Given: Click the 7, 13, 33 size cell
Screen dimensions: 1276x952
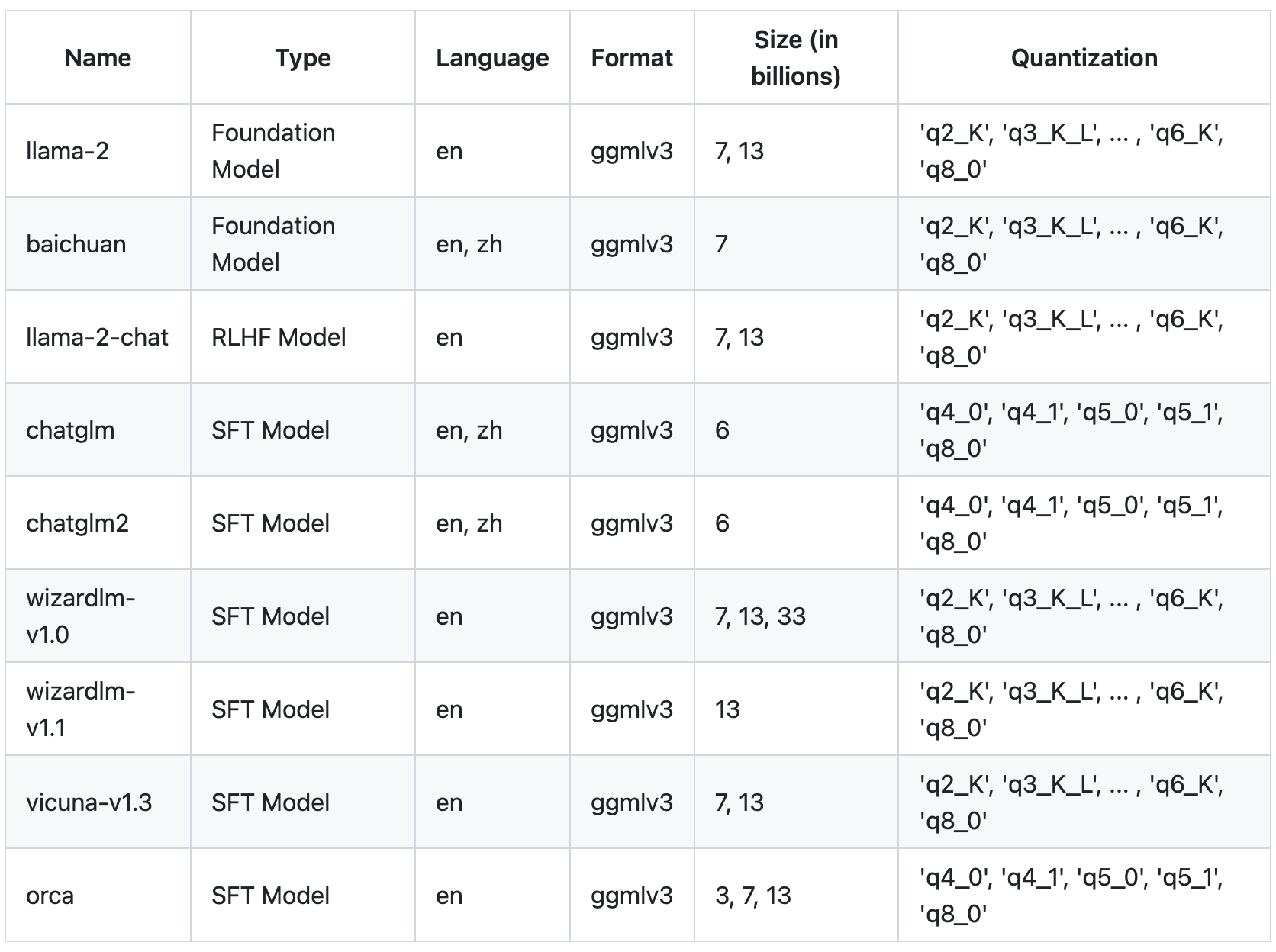Looking at the screenshot, I should tap(760, 616).
